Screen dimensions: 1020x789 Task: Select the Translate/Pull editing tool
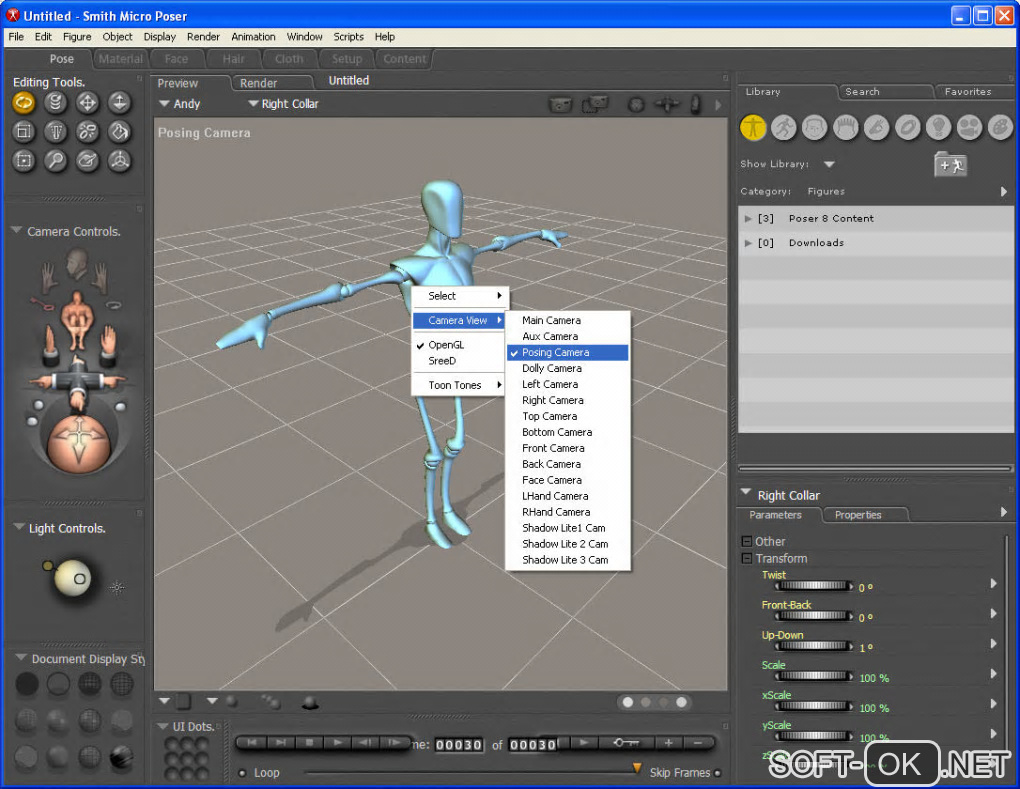88,102
